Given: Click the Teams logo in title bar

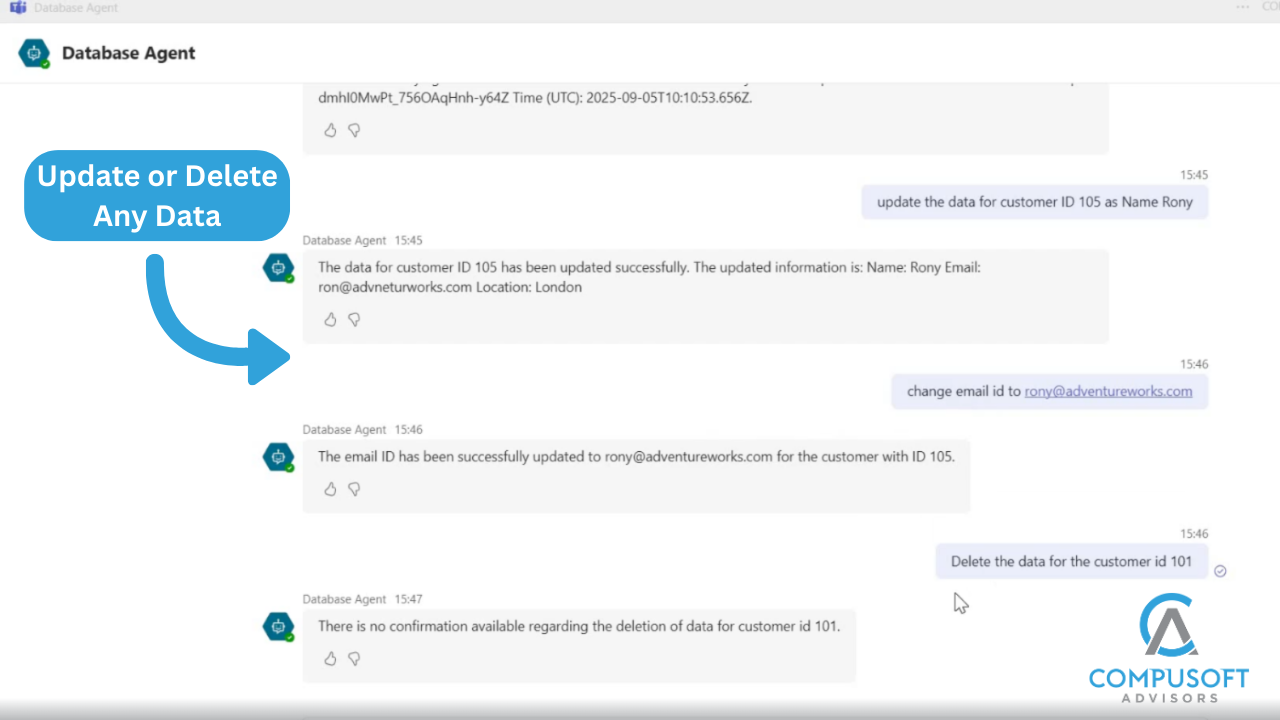Looking at the screenshot, I should click(x=17, y=8).
